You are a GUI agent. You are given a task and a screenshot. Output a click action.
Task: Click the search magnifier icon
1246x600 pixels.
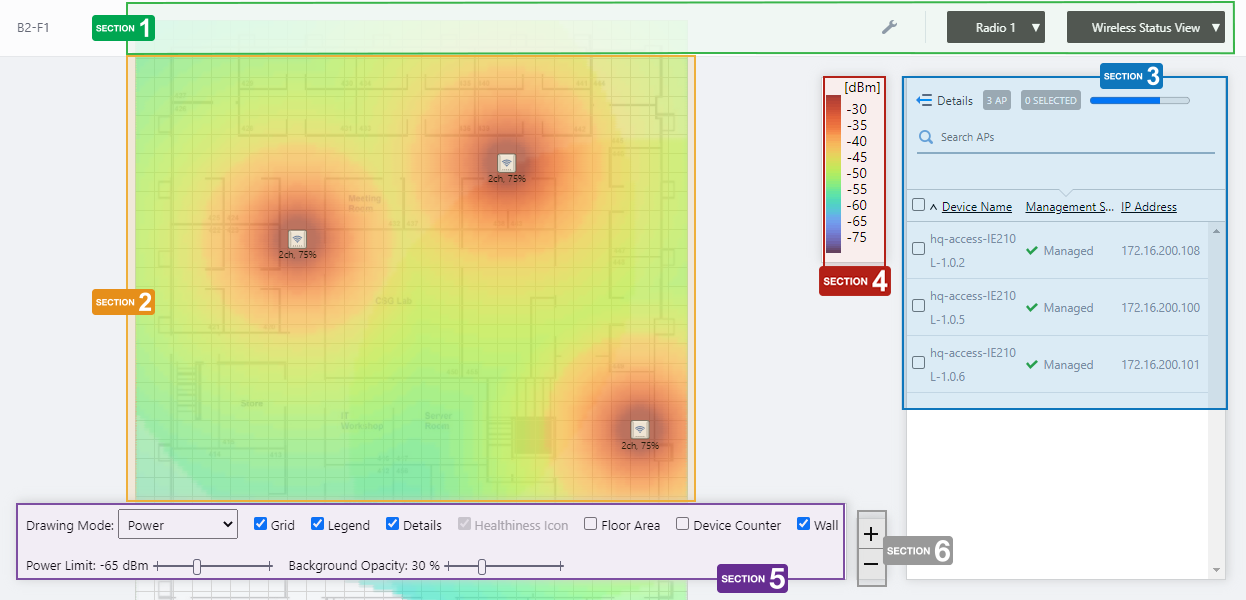(926, 137)
